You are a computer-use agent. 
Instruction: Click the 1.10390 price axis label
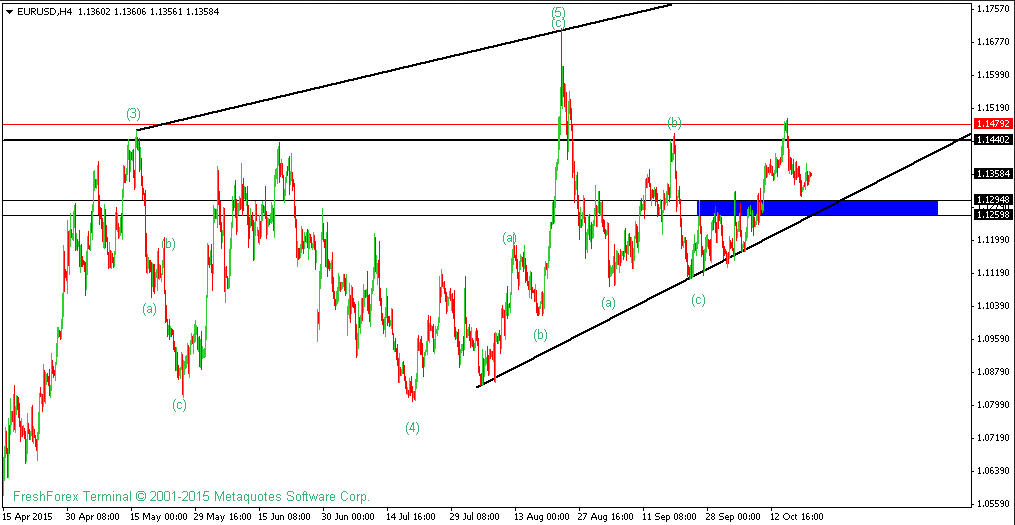click(x=992, y=306)
